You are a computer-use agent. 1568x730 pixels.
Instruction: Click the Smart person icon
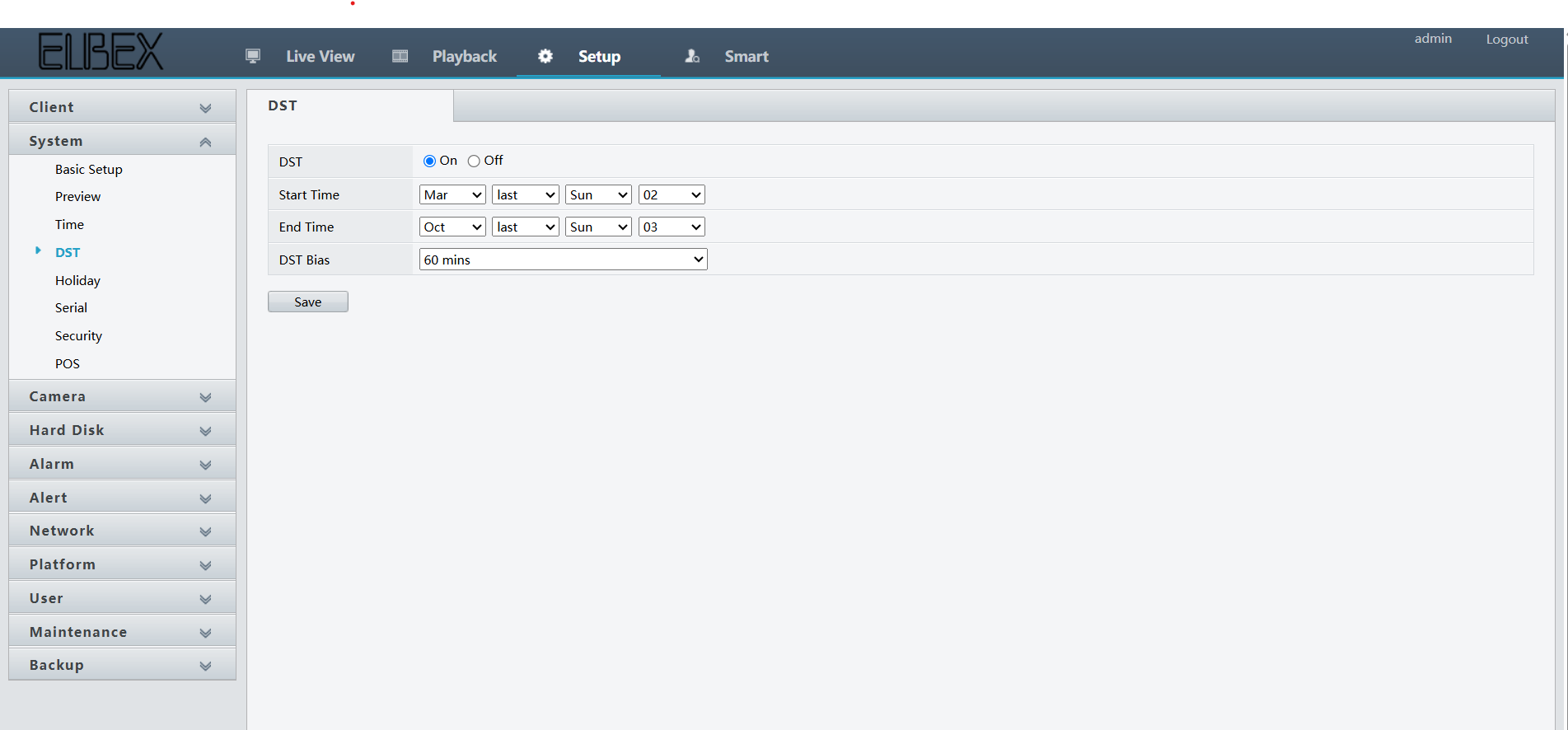click(x=692, y=56)
